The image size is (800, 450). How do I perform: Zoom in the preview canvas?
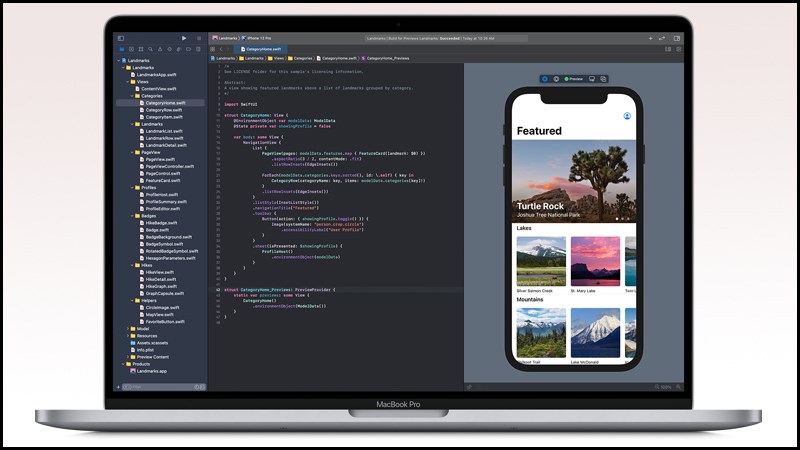coord(679,387)
